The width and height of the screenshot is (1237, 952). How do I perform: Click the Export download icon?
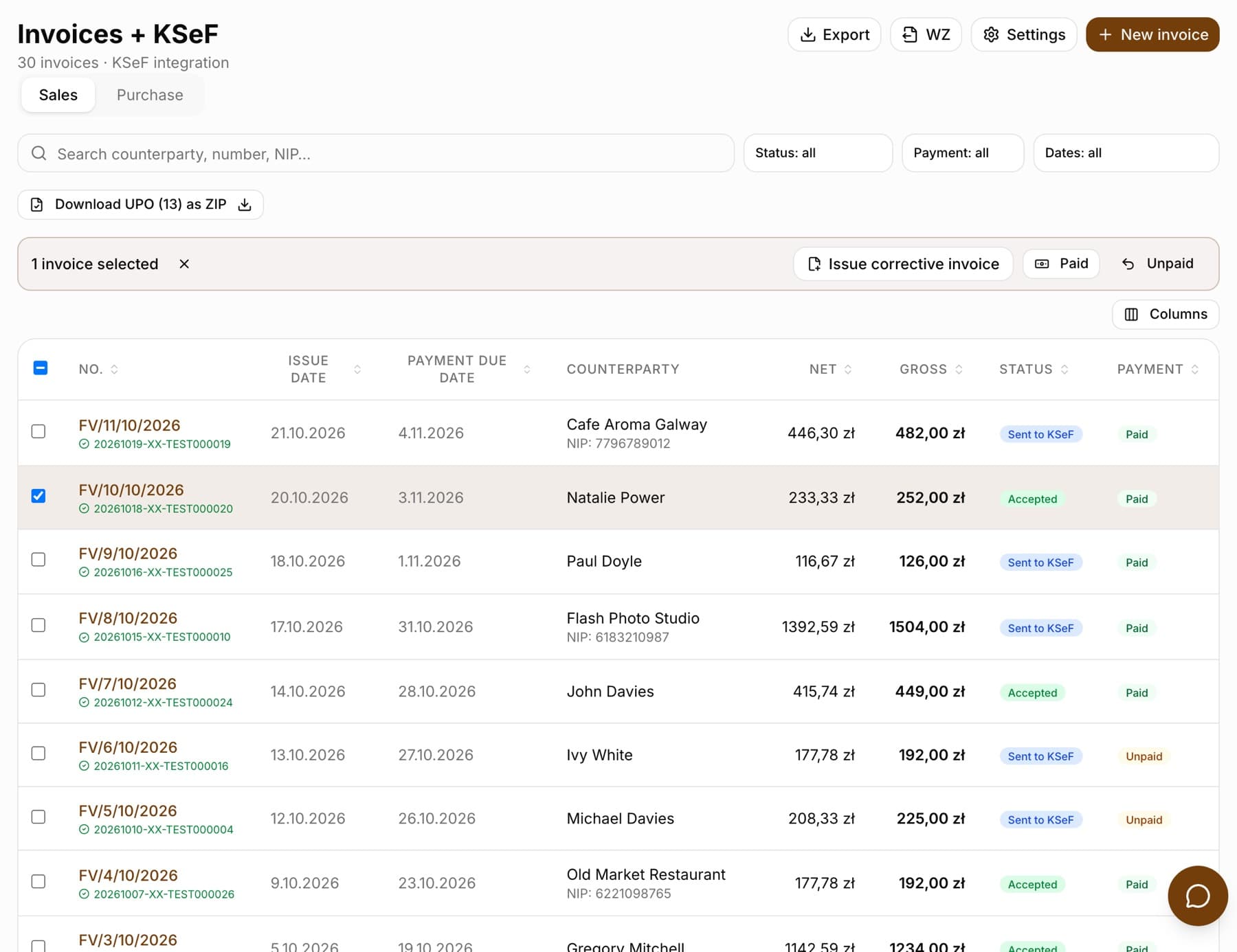(x=808, y=34)
